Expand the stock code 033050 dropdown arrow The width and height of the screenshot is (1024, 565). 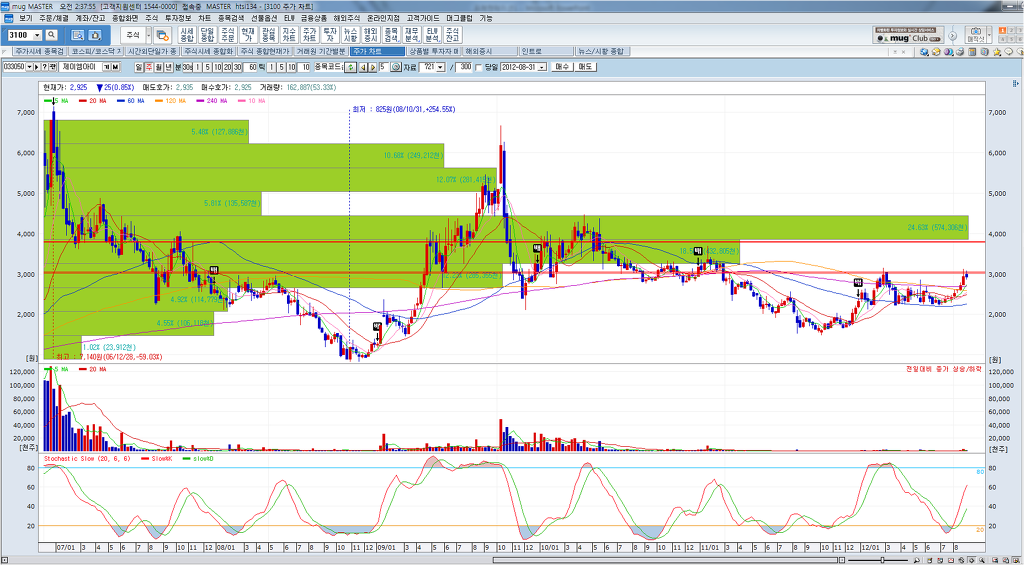tap(29, 67)
